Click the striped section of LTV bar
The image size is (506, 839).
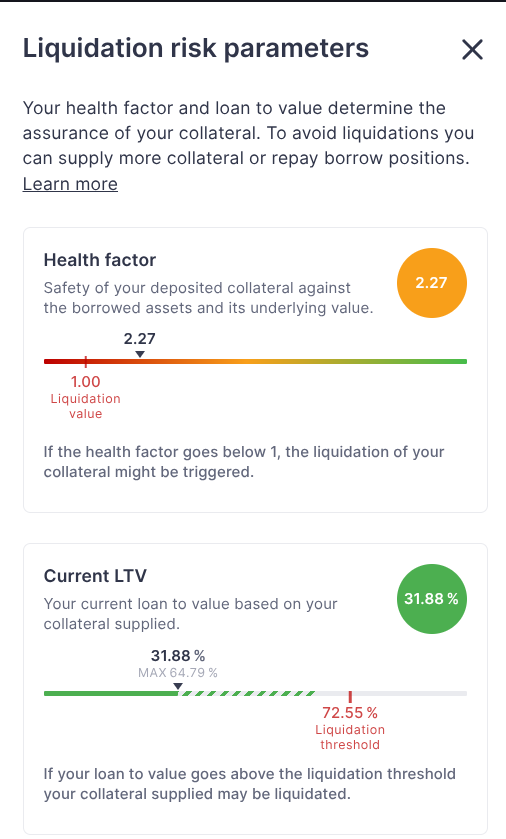(247, 693)
